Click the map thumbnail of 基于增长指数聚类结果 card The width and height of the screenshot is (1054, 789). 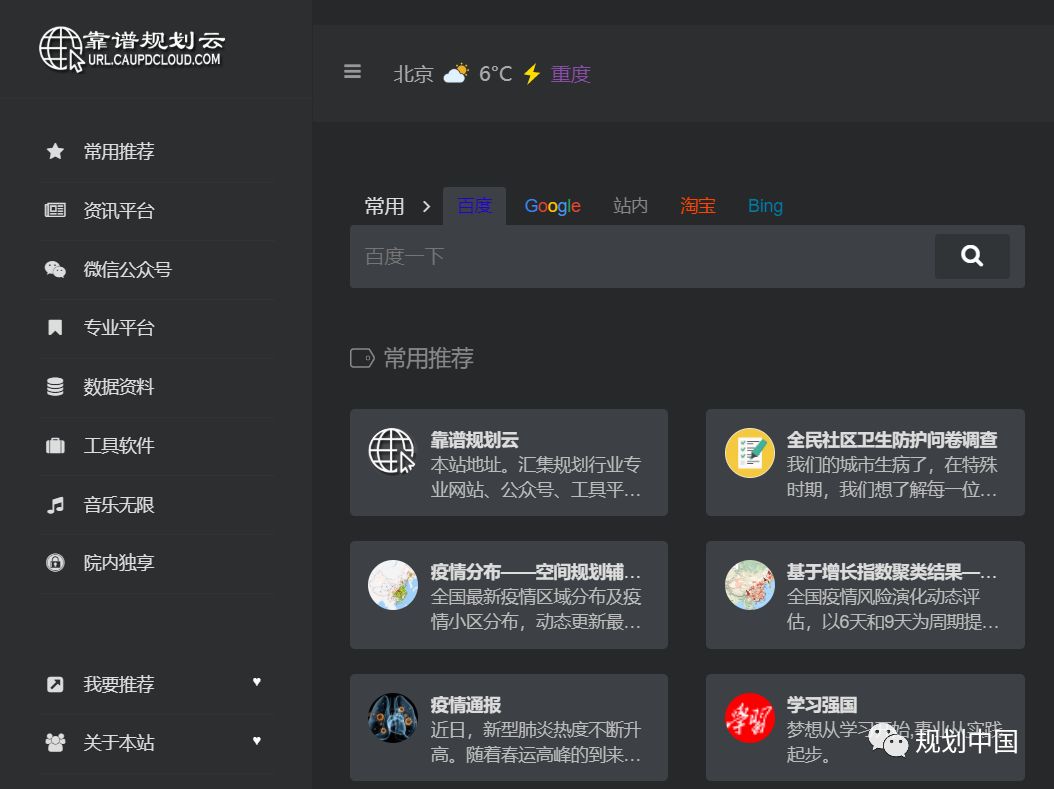coord(749,585)
